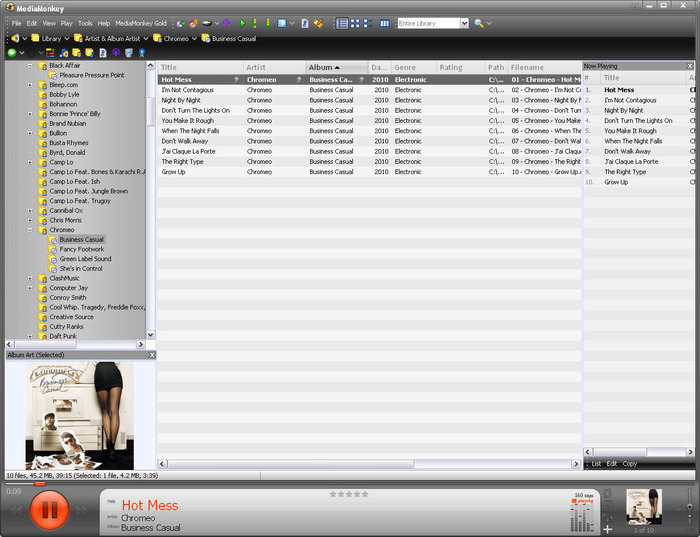Open the MediaMonkey Gold menu
Image resolution: width=700 pixels, height=537 pixels.
[x=140, y=23]
